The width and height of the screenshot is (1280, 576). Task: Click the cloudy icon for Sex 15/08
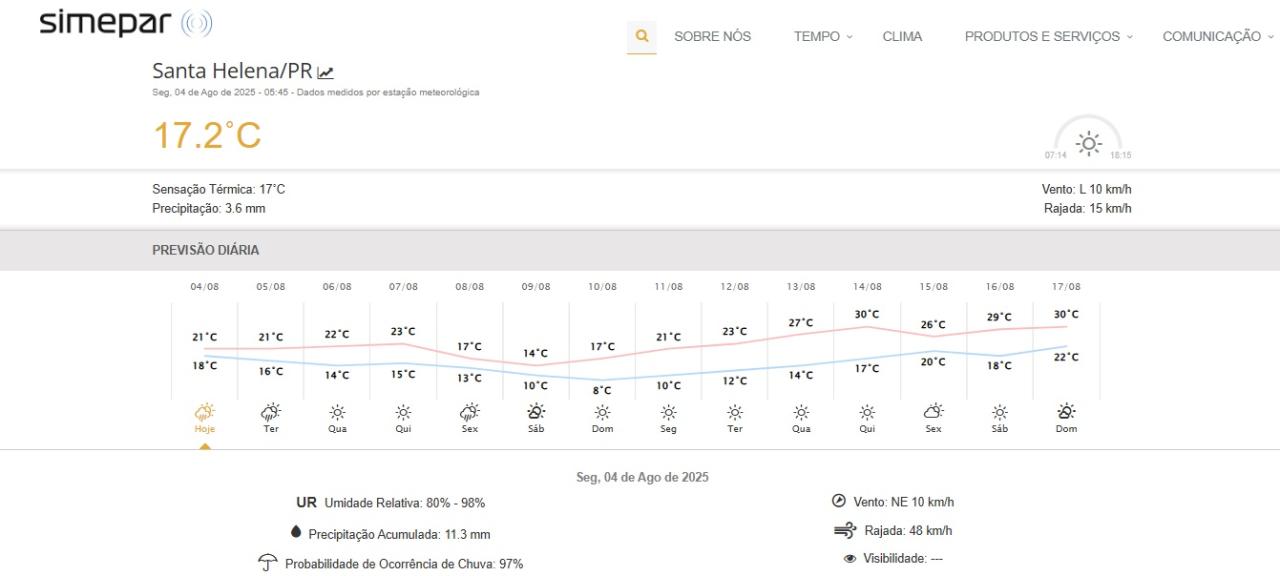[933, 410]
